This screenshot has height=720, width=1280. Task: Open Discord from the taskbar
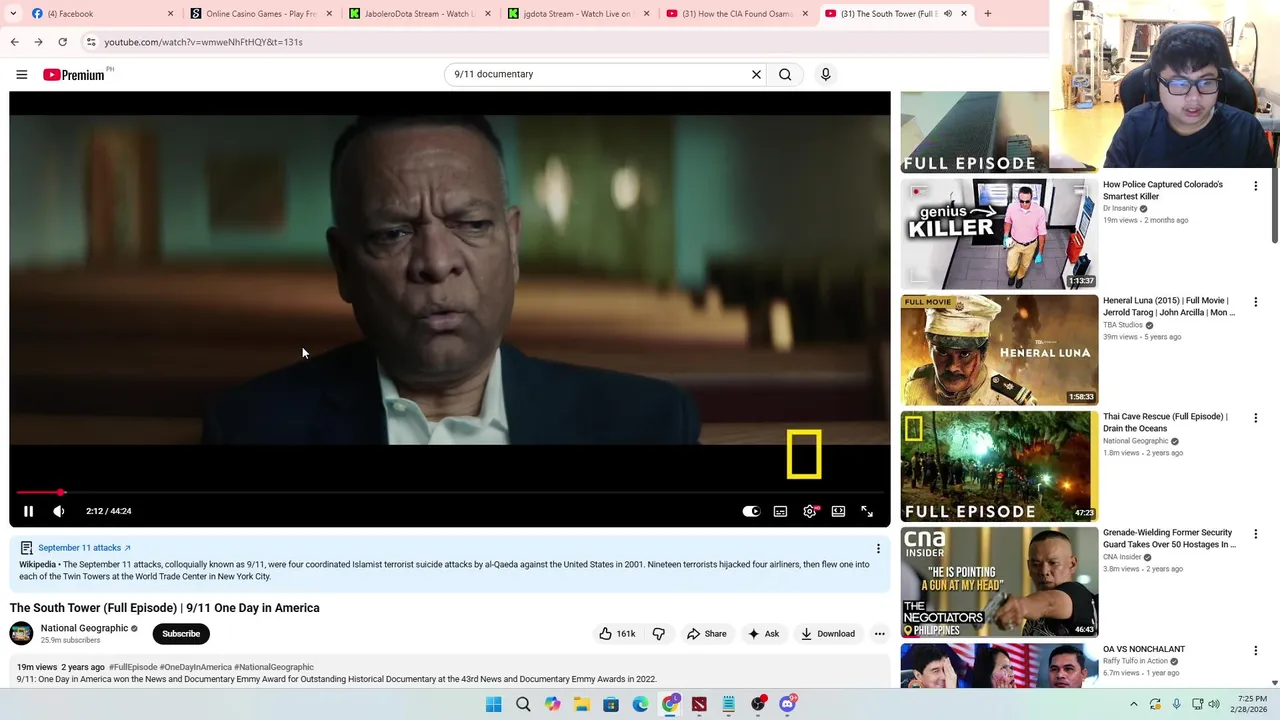pos(787,705)
